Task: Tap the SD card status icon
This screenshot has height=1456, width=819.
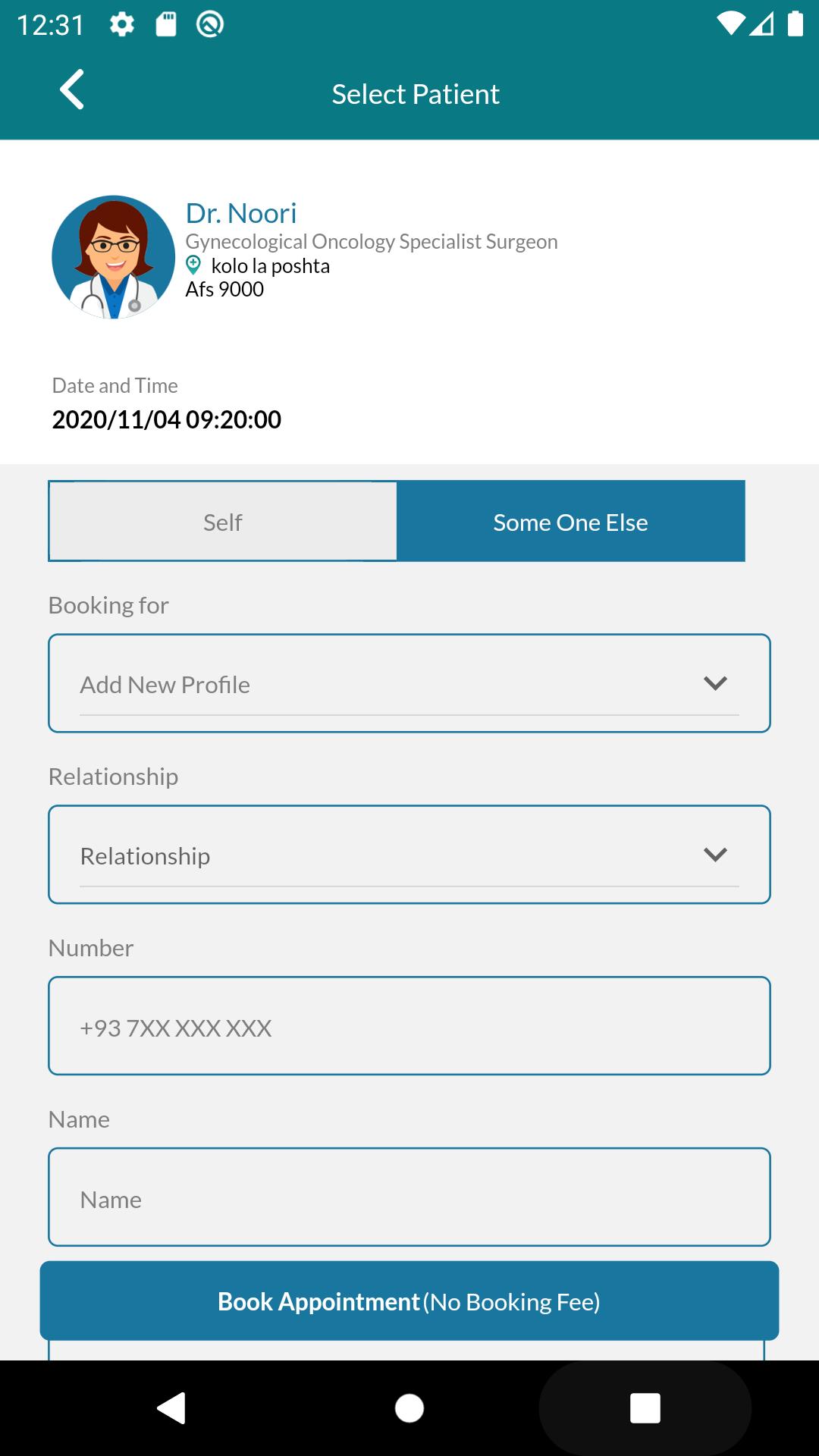Action: (x=166, y=25)
